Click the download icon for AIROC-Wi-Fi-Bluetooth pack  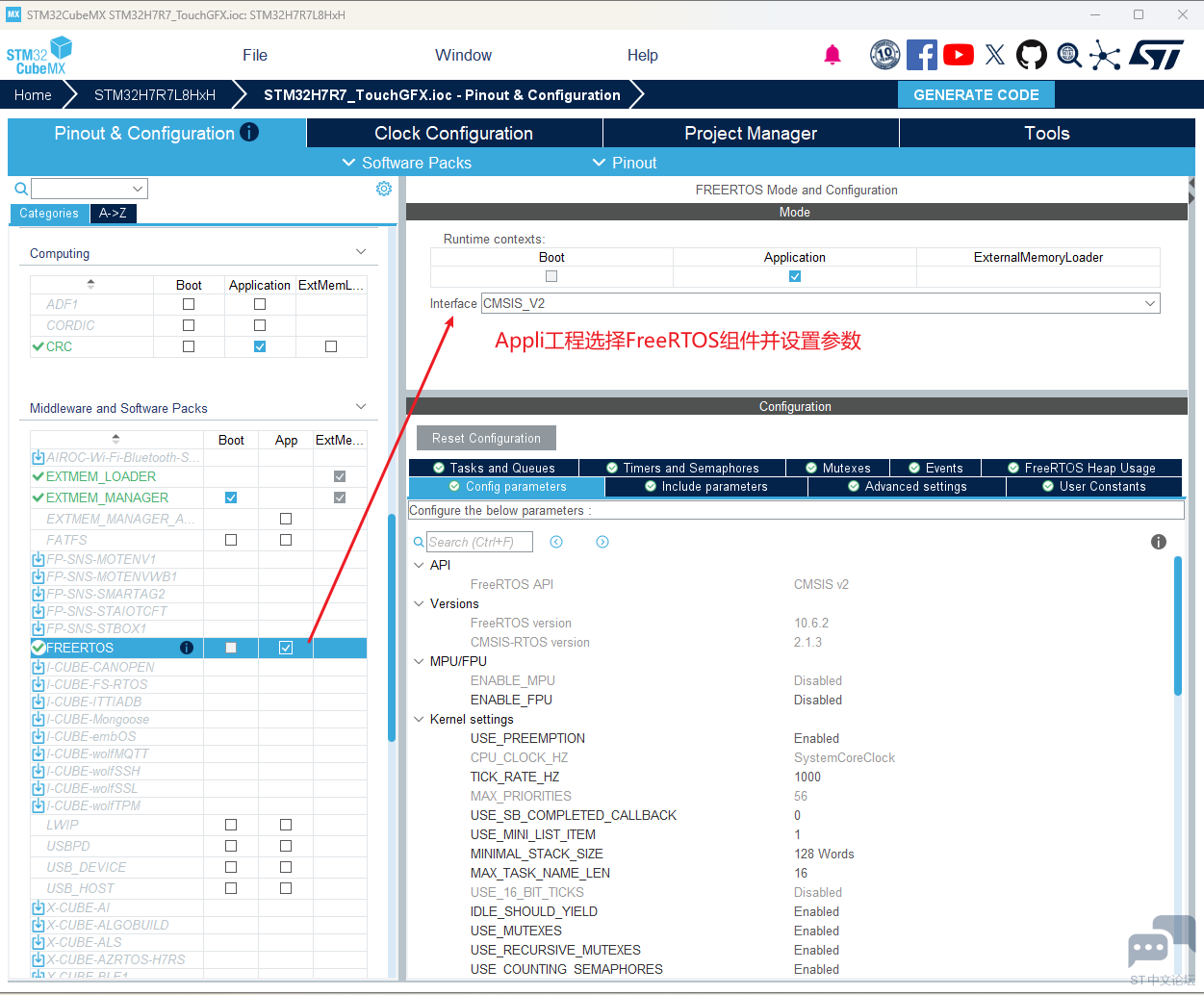(38, 457)
